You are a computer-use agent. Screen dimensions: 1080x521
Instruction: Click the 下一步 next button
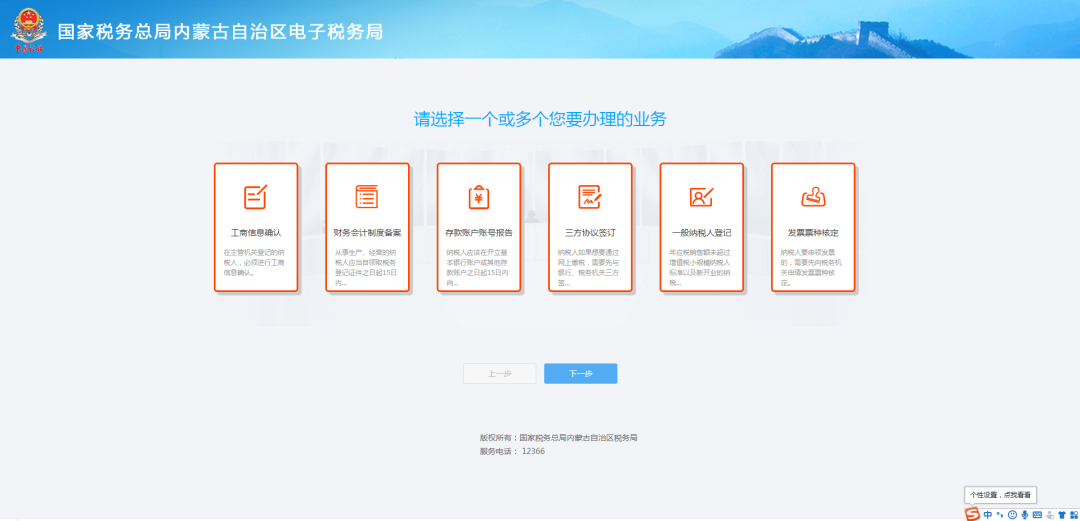pyautogui.click(x=581, y=374)
